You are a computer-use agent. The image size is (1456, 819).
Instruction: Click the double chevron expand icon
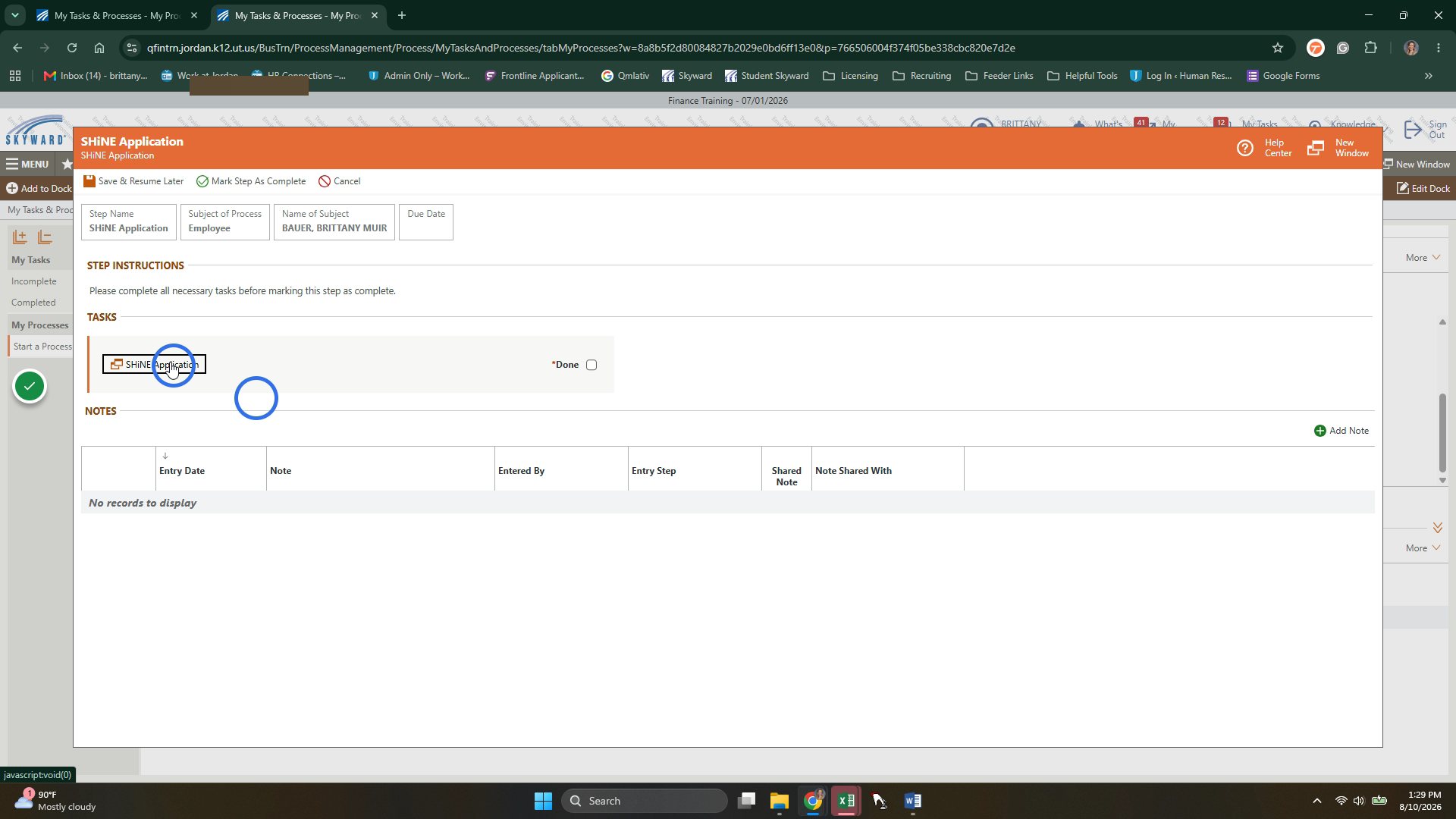click(x=1437, y=528)
